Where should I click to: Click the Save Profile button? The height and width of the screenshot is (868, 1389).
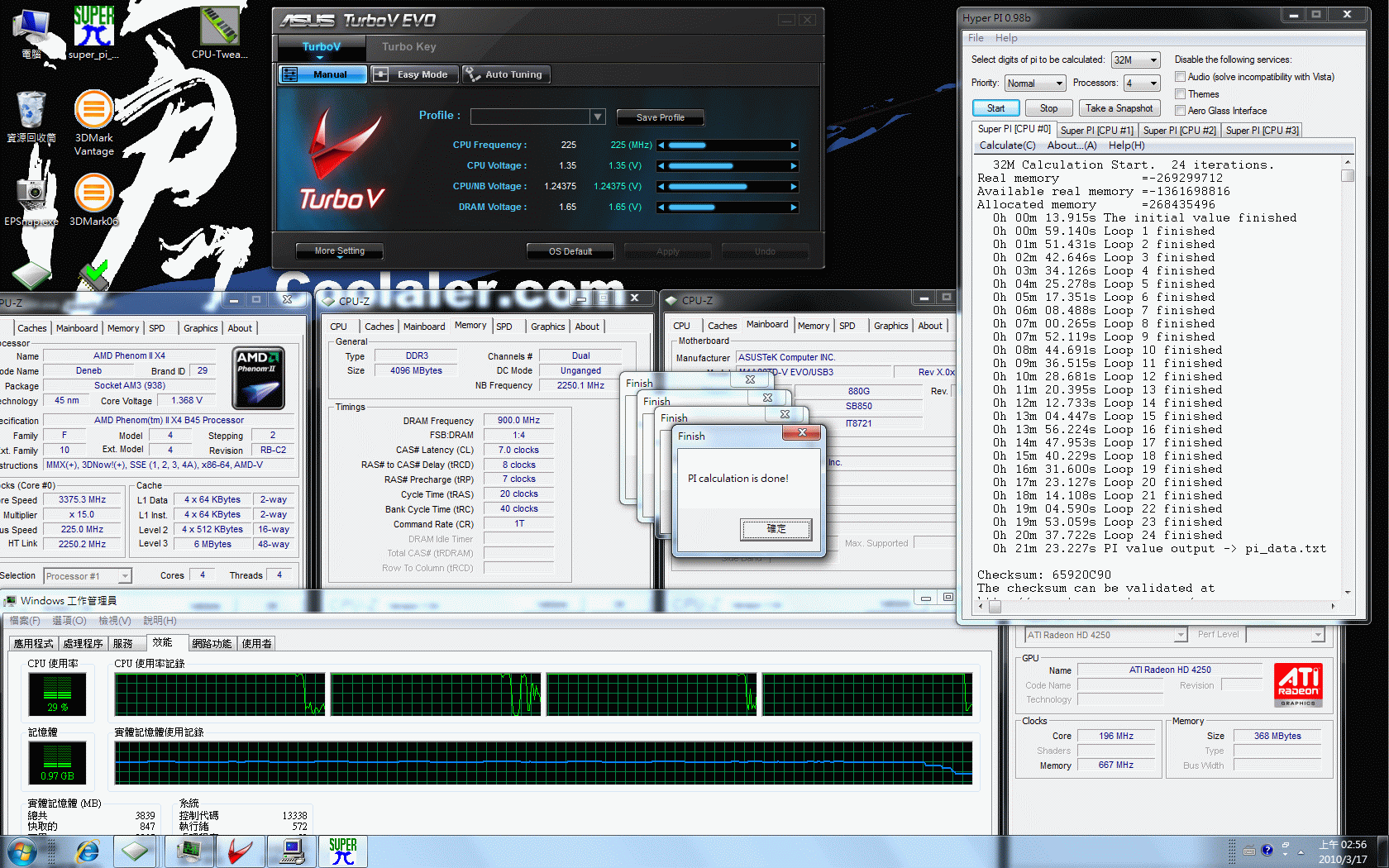660,117
